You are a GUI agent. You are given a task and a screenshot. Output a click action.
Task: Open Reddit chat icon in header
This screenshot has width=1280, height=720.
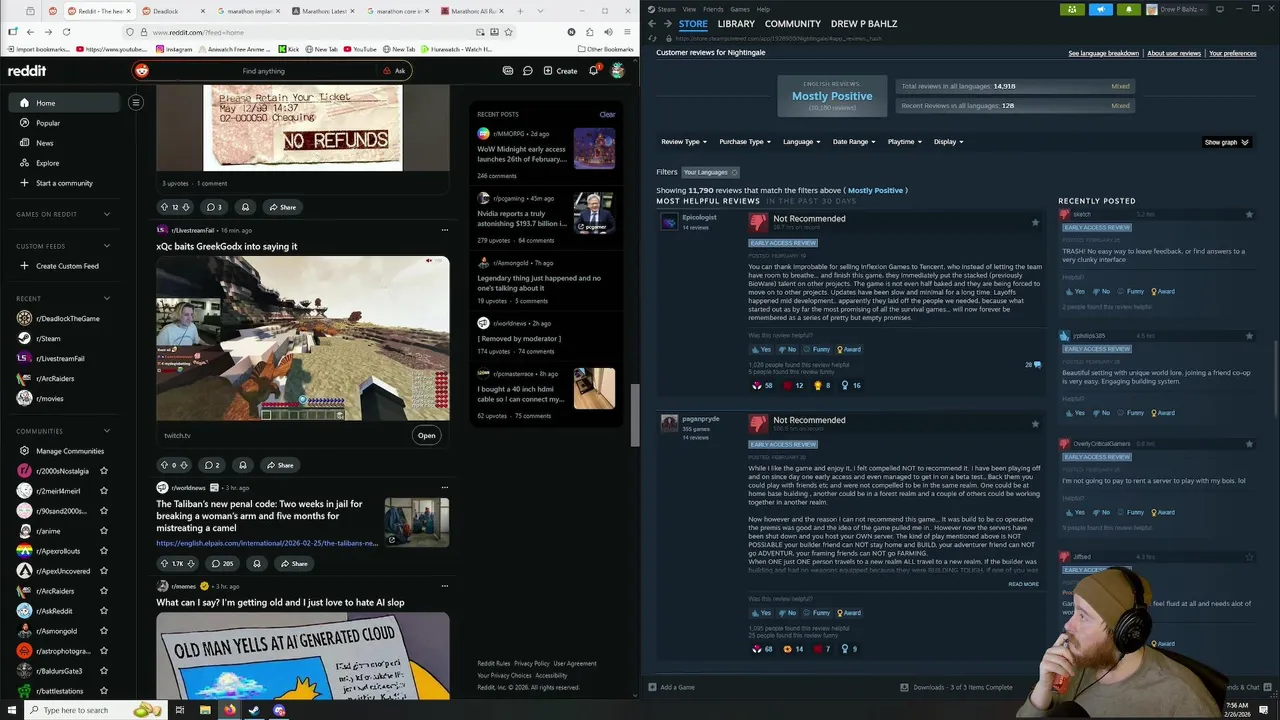pos(527,71)
